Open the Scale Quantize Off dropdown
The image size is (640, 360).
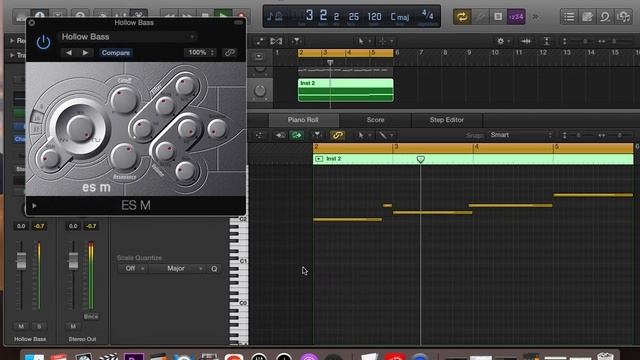point(132,269)
